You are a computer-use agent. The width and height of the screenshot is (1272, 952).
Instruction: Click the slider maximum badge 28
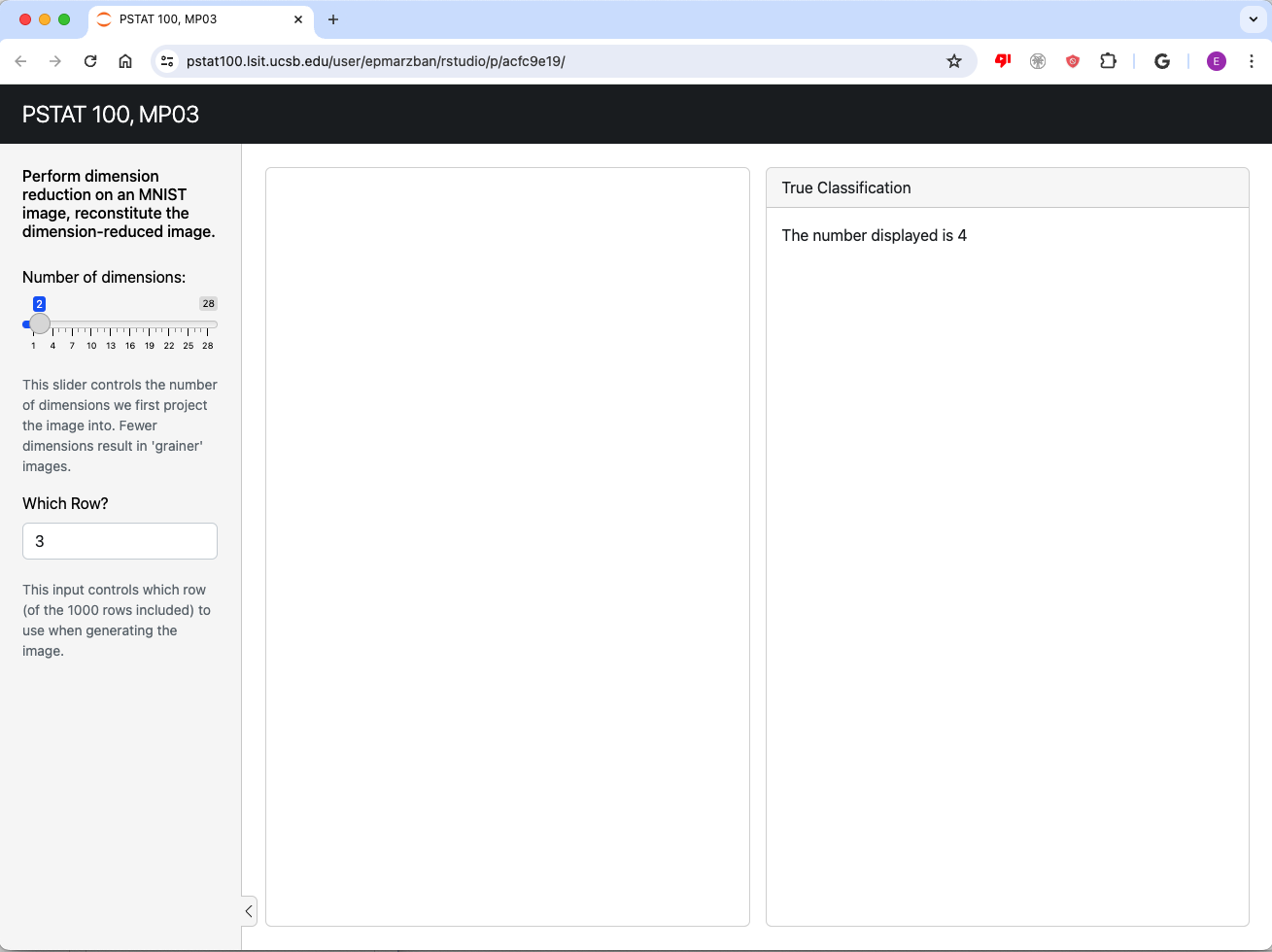(208, 304)
